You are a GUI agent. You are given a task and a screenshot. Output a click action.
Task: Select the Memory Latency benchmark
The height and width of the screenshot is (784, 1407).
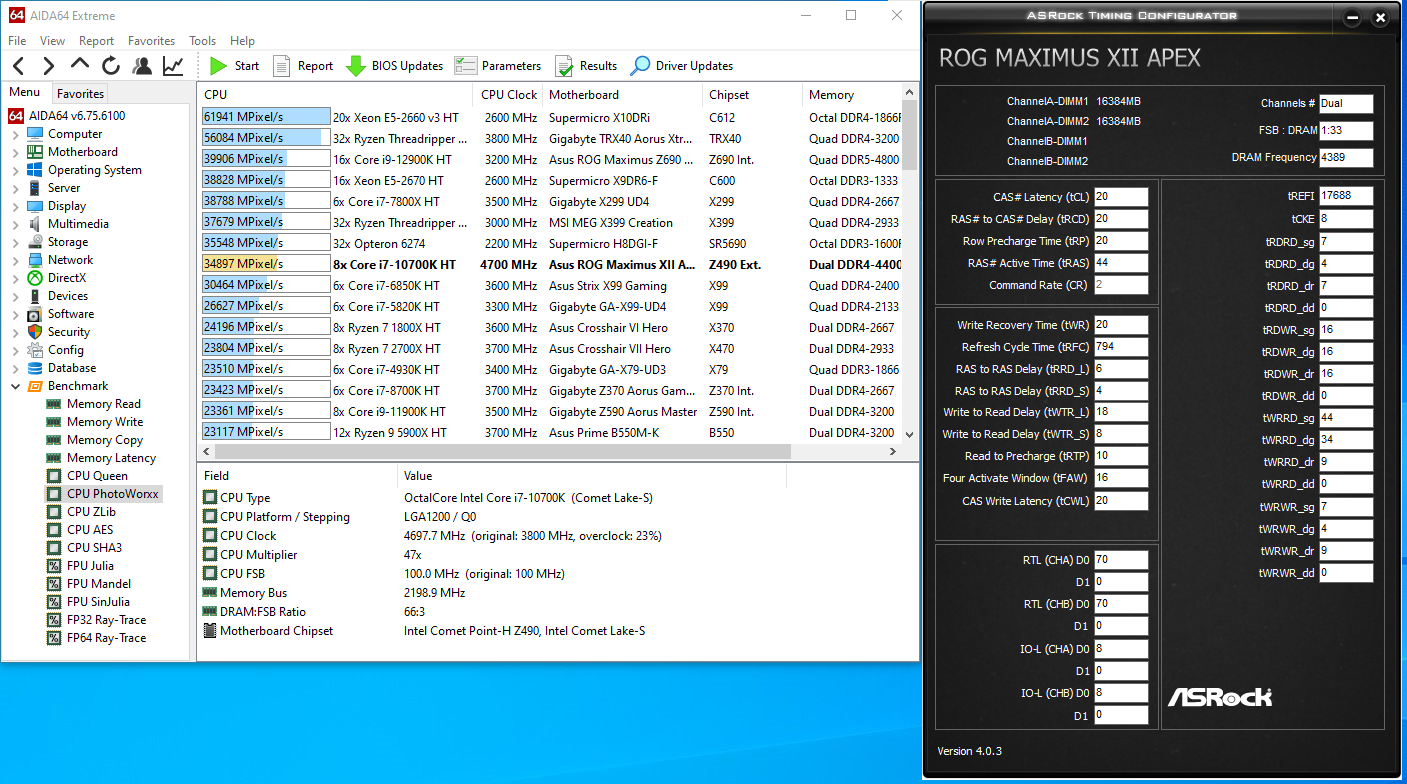click(111, 458)
